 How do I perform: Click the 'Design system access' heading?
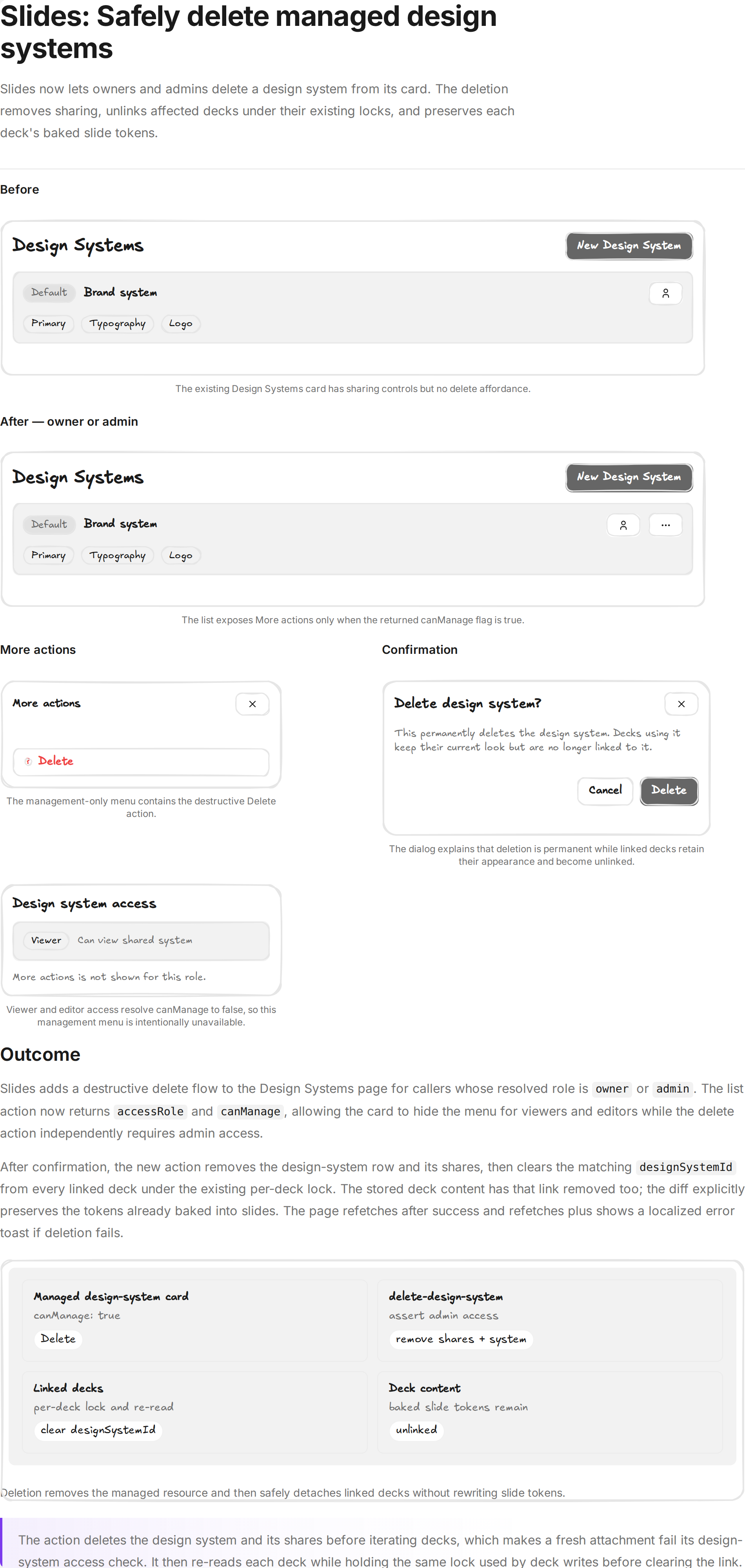click(84, 904)
